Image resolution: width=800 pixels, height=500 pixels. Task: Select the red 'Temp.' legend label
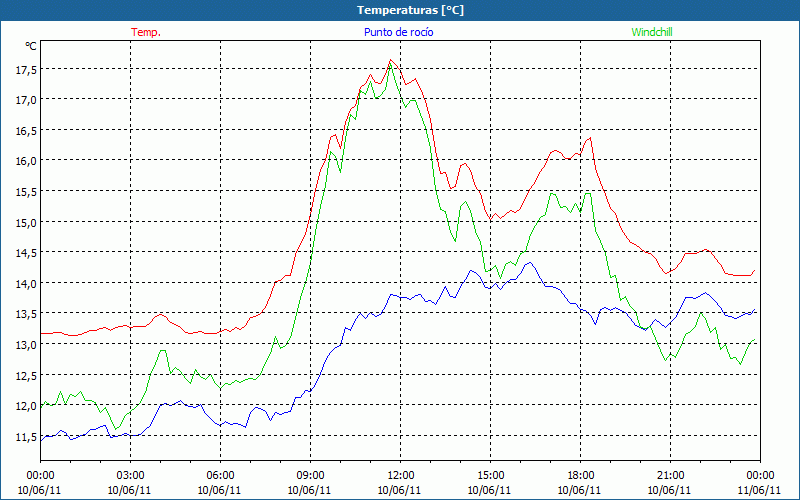[x=146, y=32]
